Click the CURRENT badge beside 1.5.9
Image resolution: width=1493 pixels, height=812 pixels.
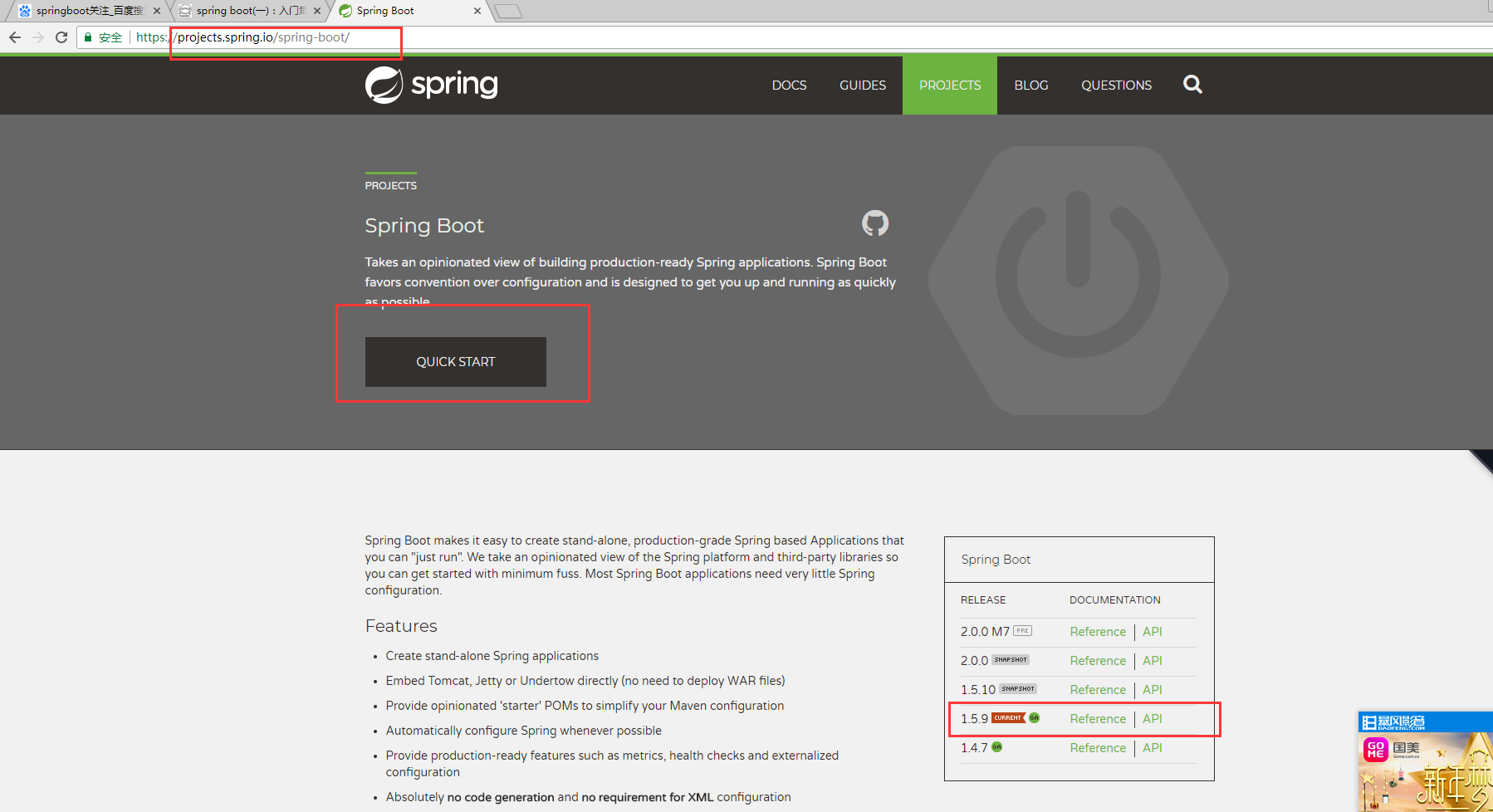coord(1009,718)
